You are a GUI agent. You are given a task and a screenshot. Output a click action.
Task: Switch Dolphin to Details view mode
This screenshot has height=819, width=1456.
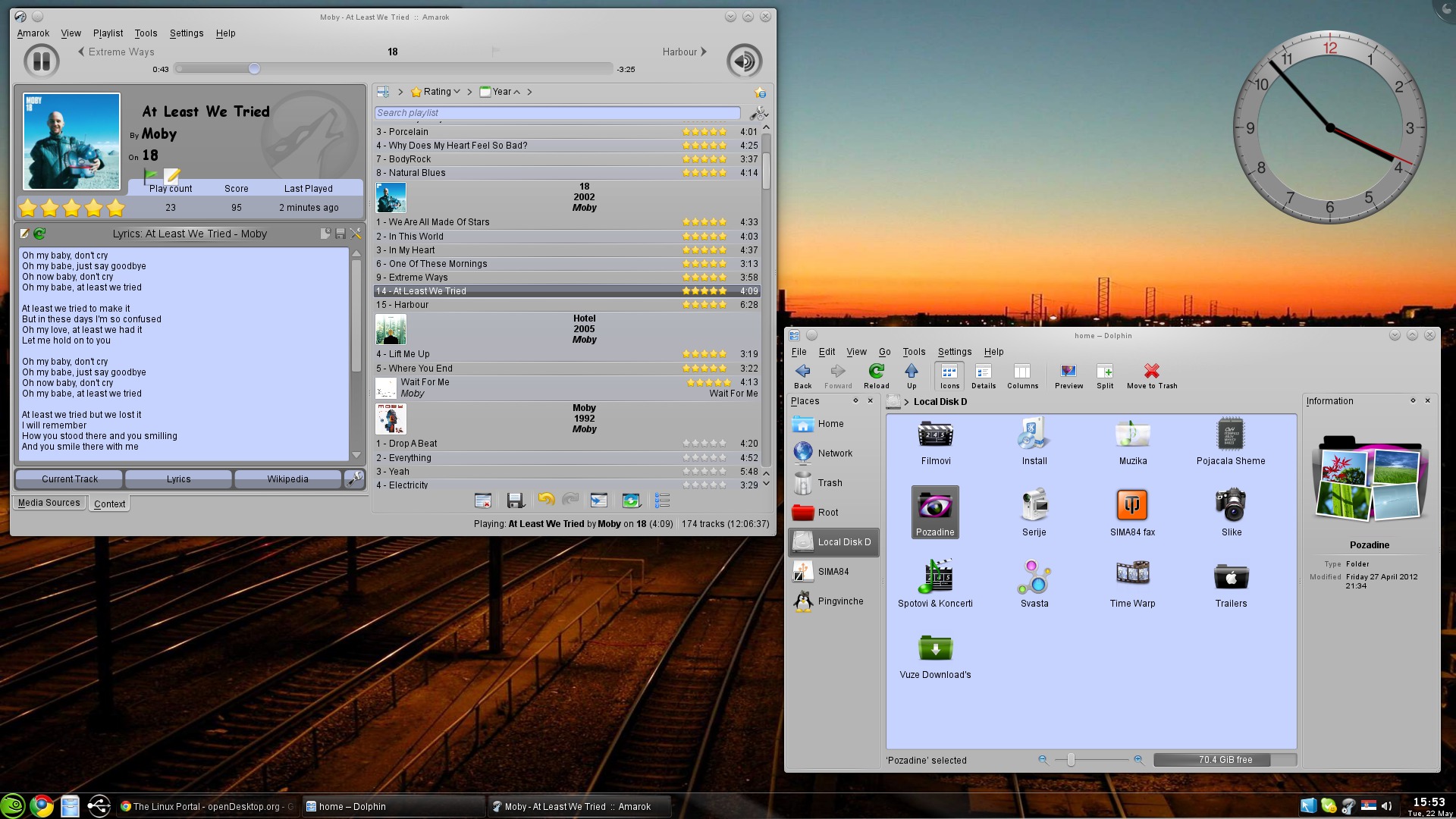[x=984, y=376]
